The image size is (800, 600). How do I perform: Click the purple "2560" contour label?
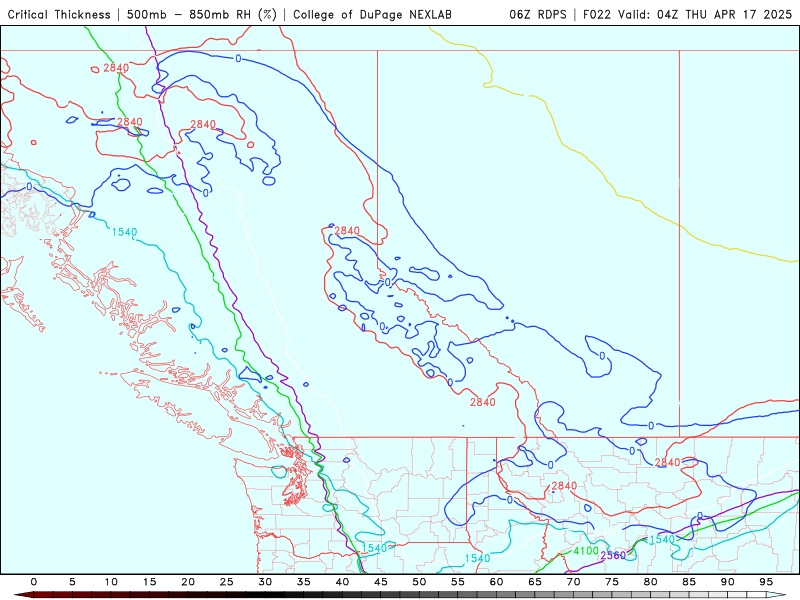613,556
